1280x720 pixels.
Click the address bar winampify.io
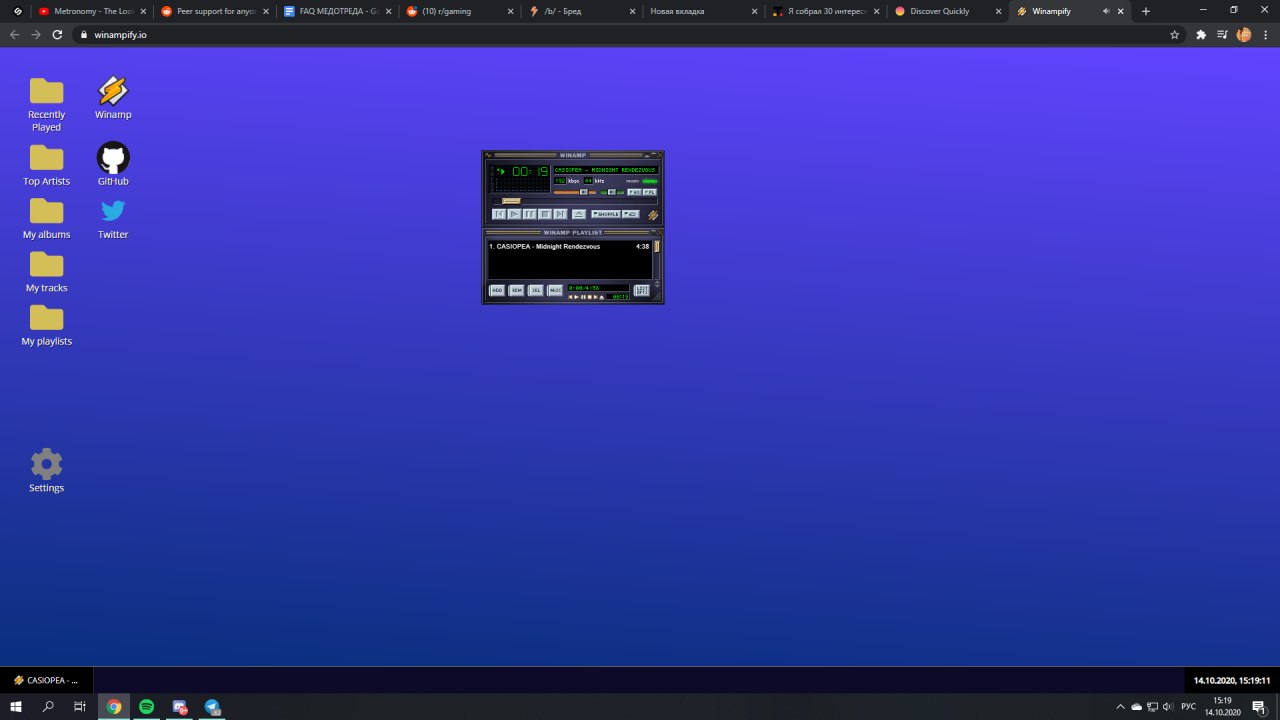click(620, 34)
